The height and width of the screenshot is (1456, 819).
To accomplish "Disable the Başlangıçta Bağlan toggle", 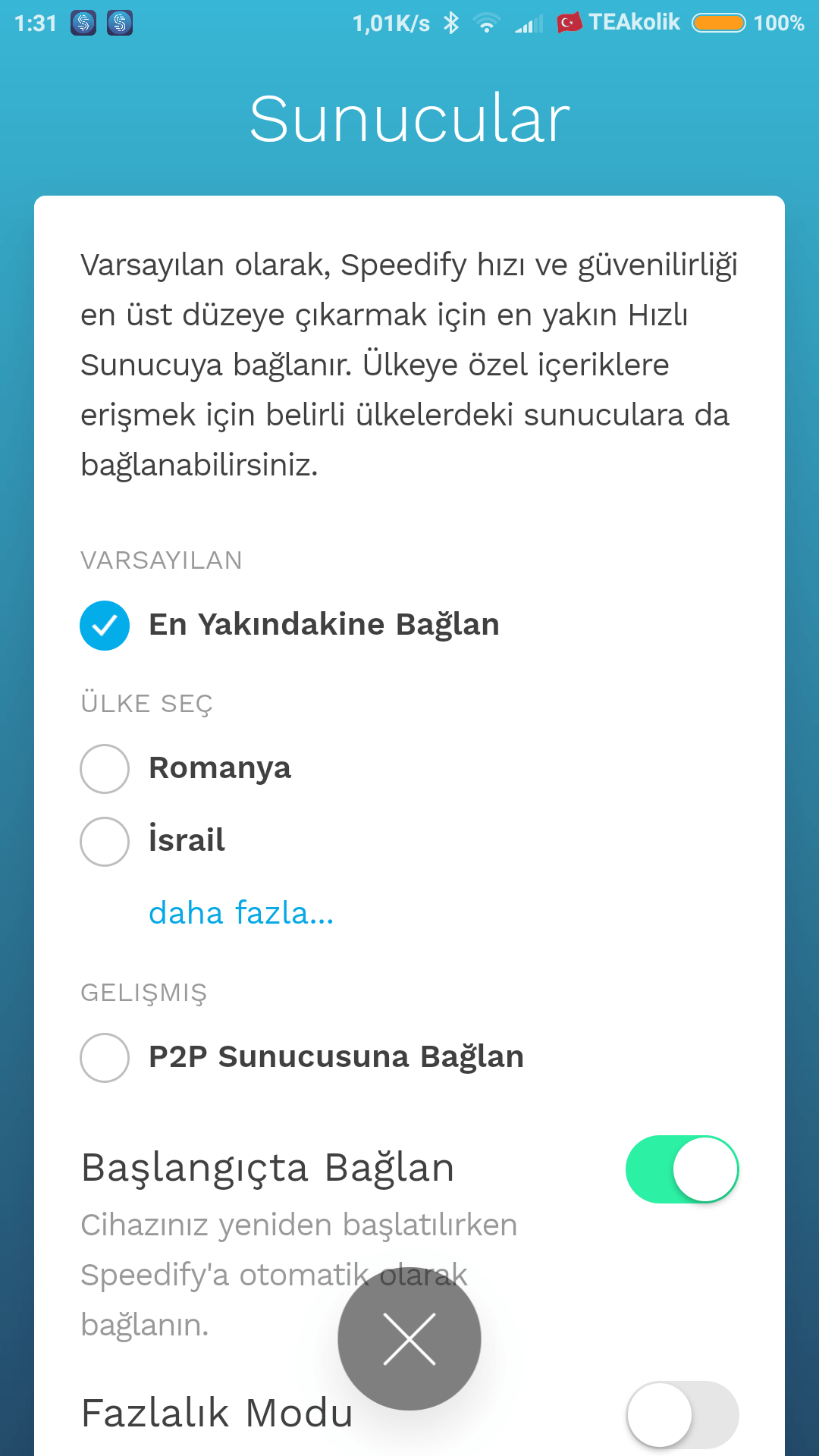I will [682, 1169].
